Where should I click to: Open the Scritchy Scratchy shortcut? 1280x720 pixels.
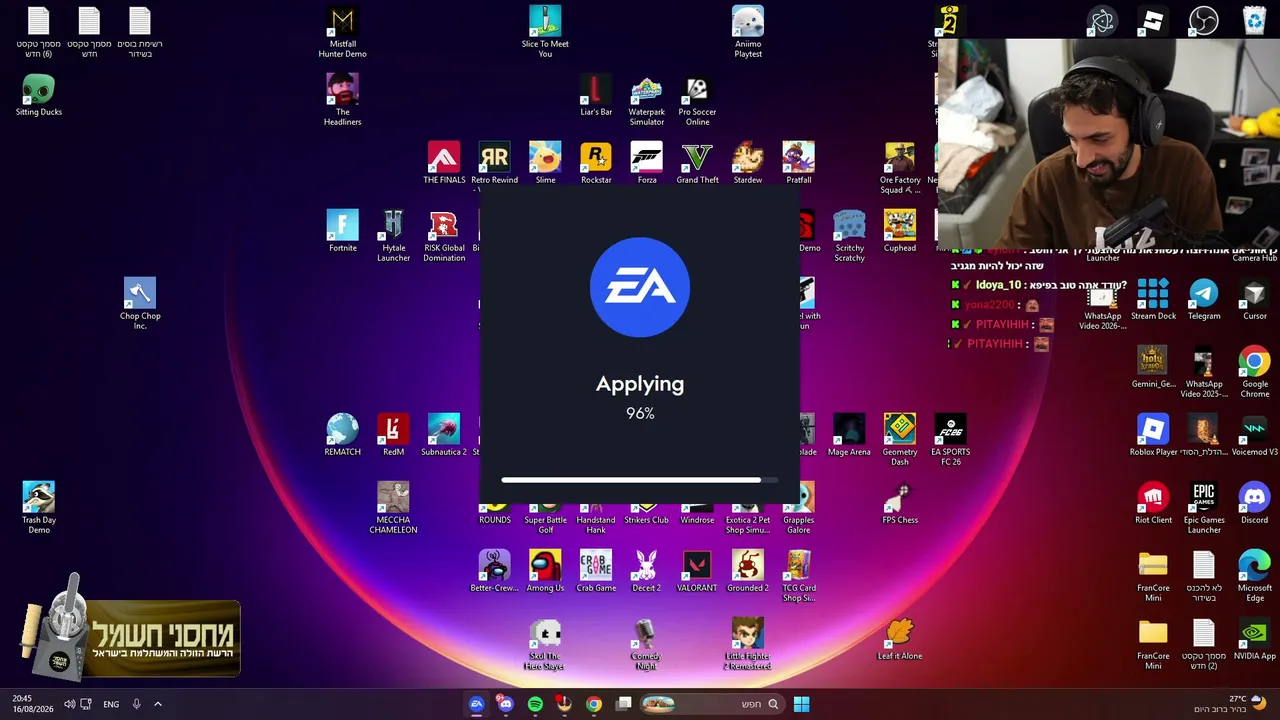(849, 236)
